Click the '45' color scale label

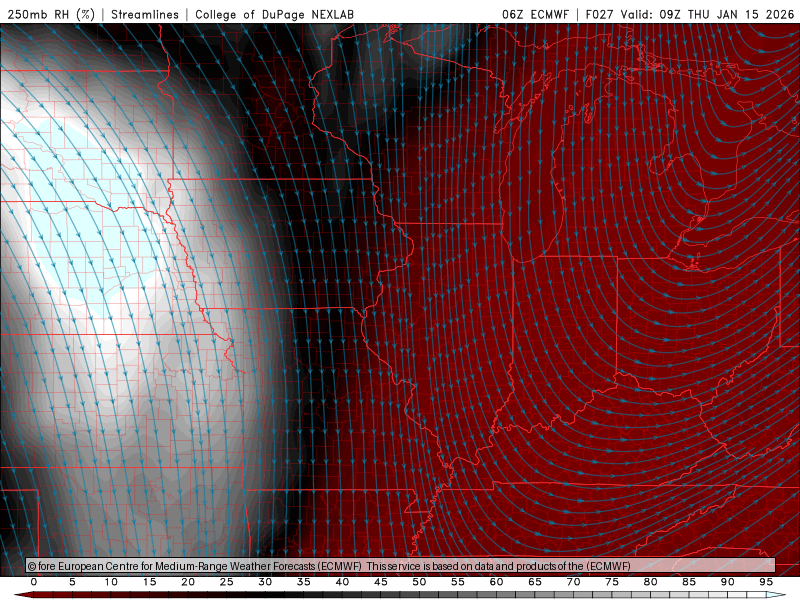tap(381, 582)
